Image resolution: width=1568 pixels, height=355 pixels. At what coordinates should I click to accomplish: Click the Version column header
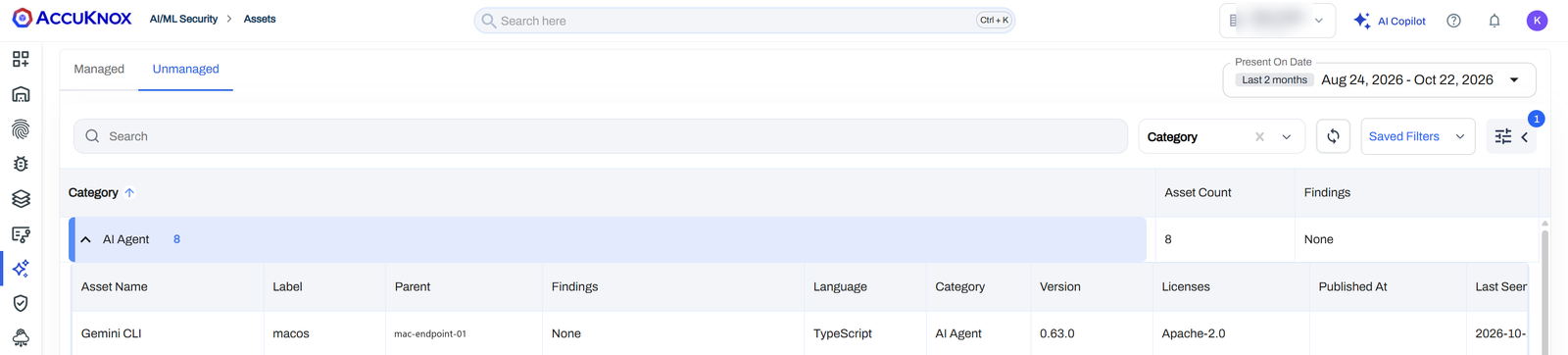tap(1060, 286)
